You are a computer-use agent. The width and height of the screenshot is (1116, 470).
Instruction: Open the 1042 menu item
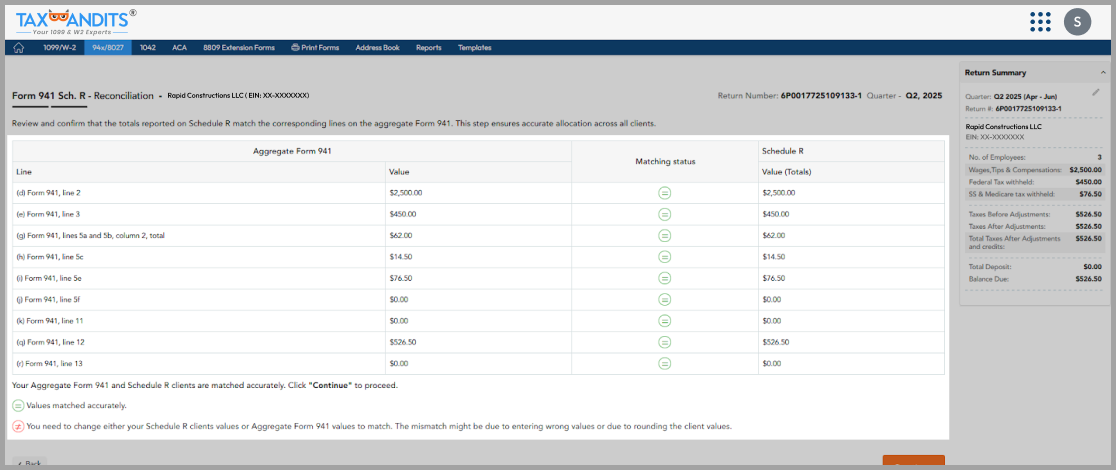[x=147, y=47]
